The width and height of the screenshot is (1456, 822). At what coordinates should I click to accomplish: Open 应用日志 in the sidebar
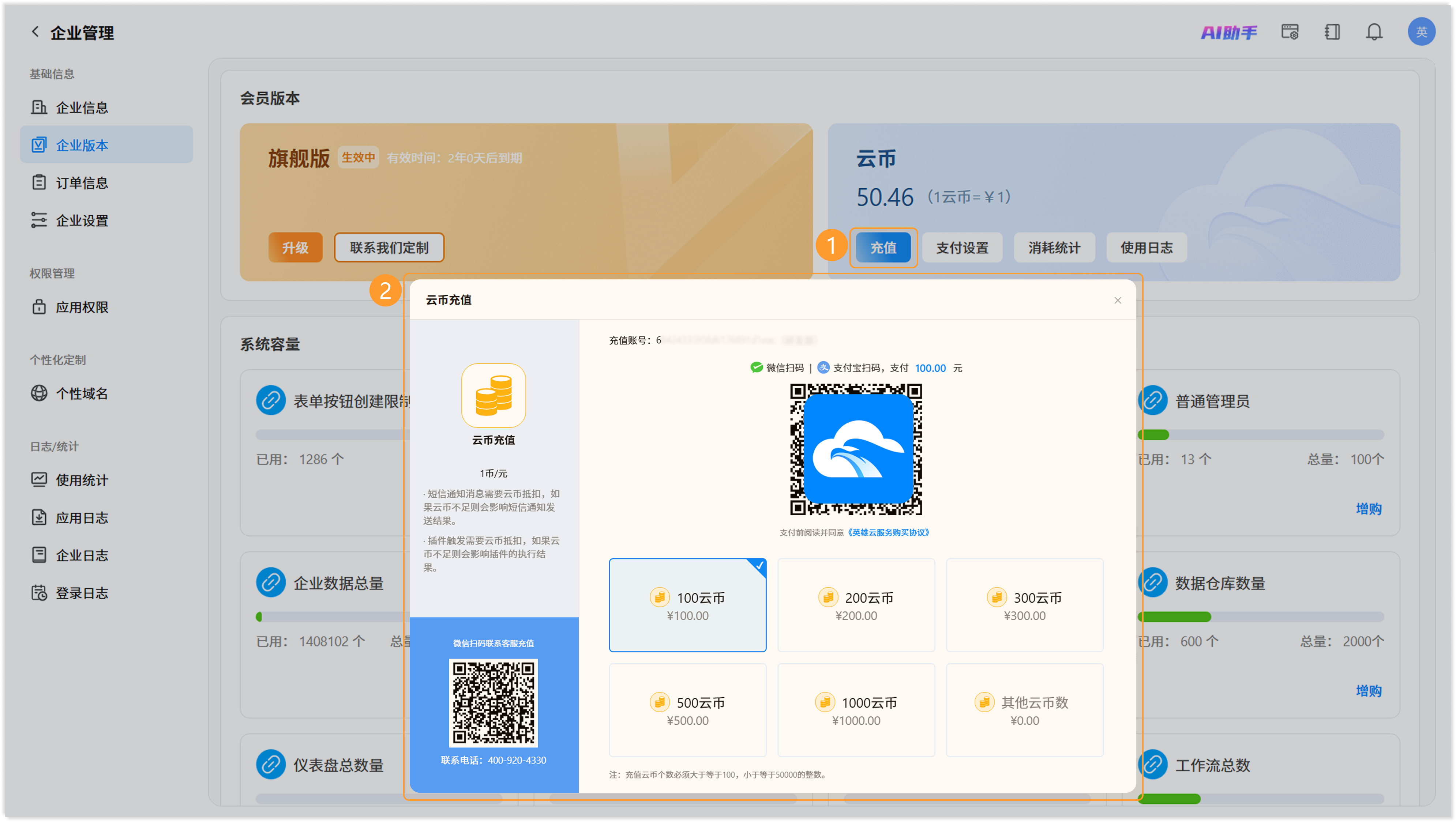[106, 517]
